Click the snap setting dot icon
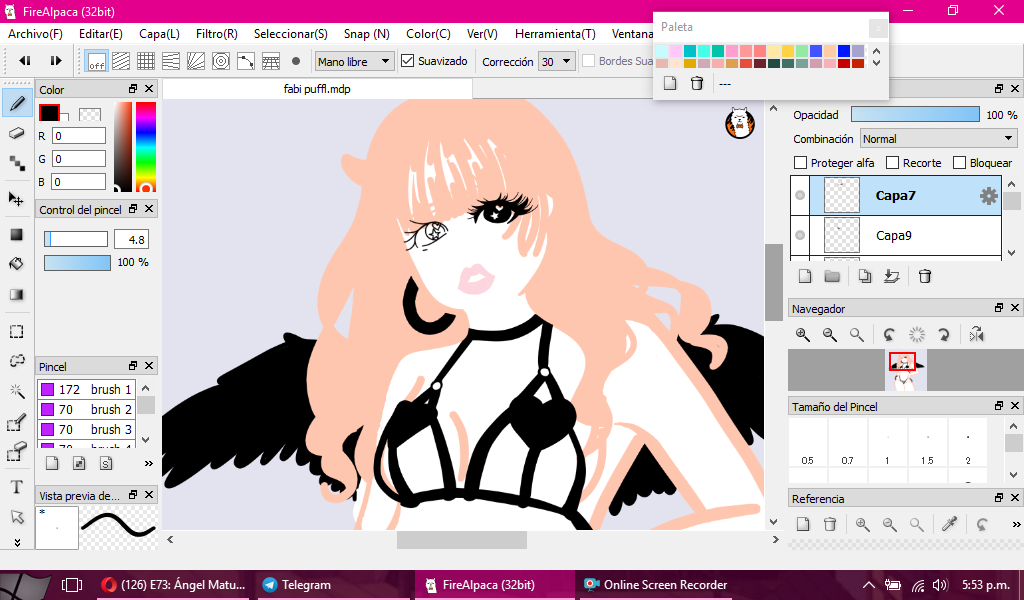This screenshot has width=1024, height=600. tap(296, 61)
